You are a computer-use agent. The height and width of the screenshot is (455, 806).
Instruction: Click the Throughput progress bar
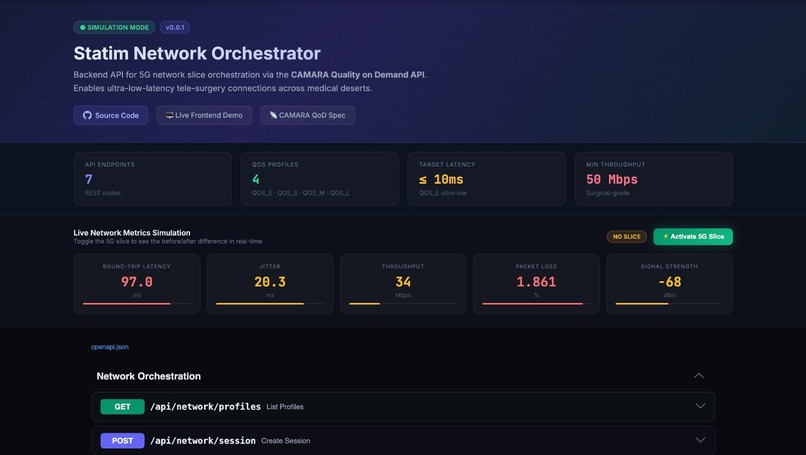[x=403, y=304]
